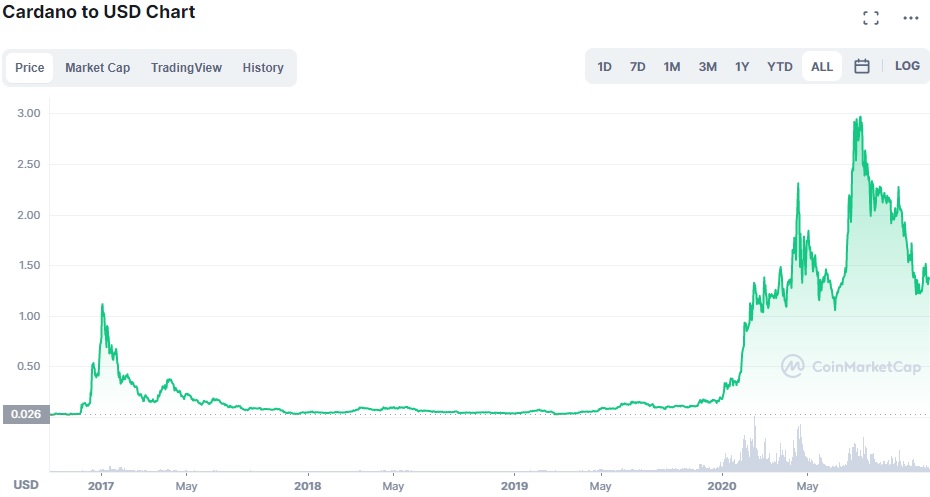This screenshot has height=497, width=930.
Task: Open the three-dot more options menu
Action: [910, 18]
